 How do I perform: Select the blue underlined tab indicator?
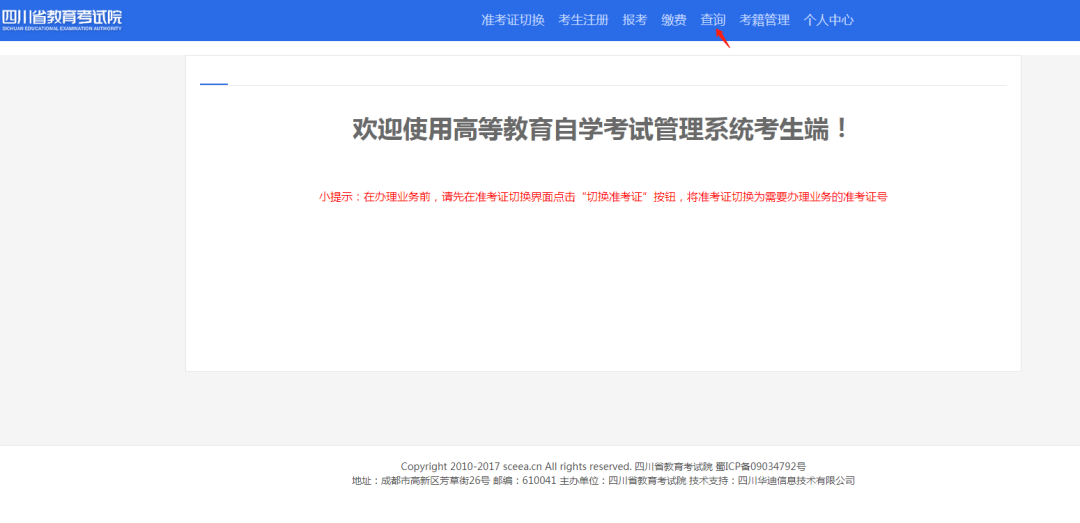pos(214,84)
